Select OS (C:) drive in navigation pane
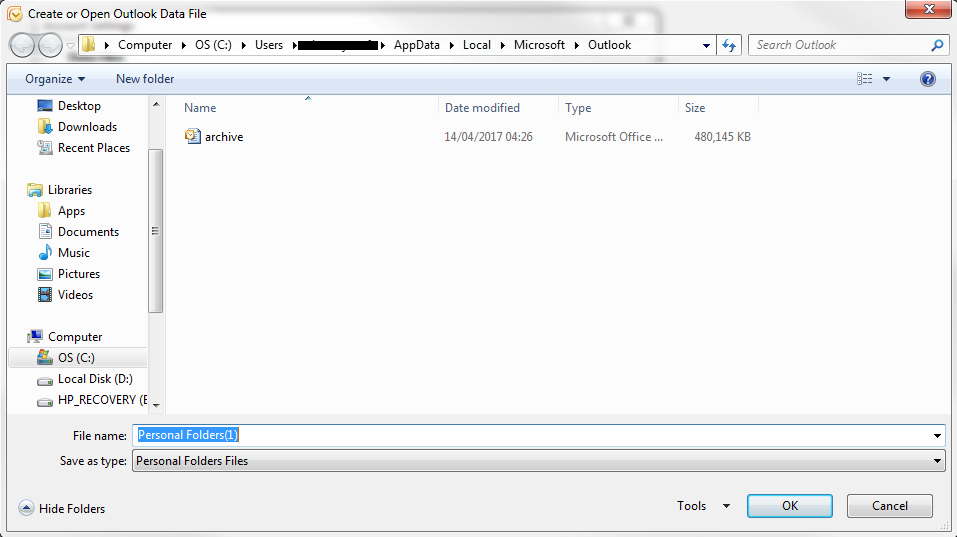This screenshot has width=957, height=537. pyautogui.click(x=78, y=358)
